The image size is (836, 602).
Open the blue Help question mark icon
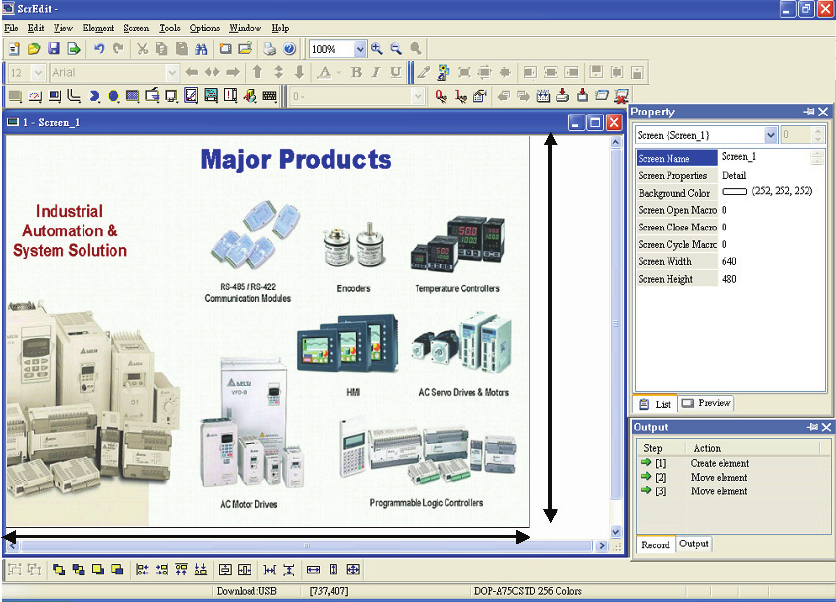coord(289,48)
